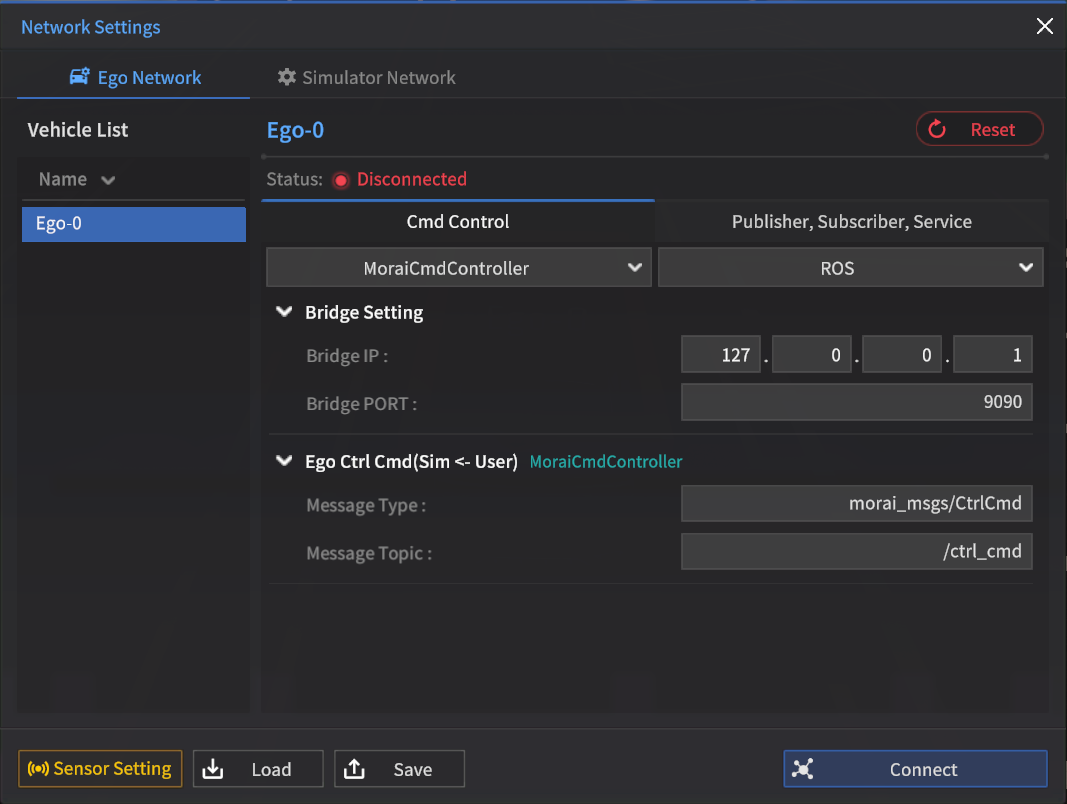Click the Bridge PORT field
The height and width of the screenshot is (804, 1067).
[856, 403]
